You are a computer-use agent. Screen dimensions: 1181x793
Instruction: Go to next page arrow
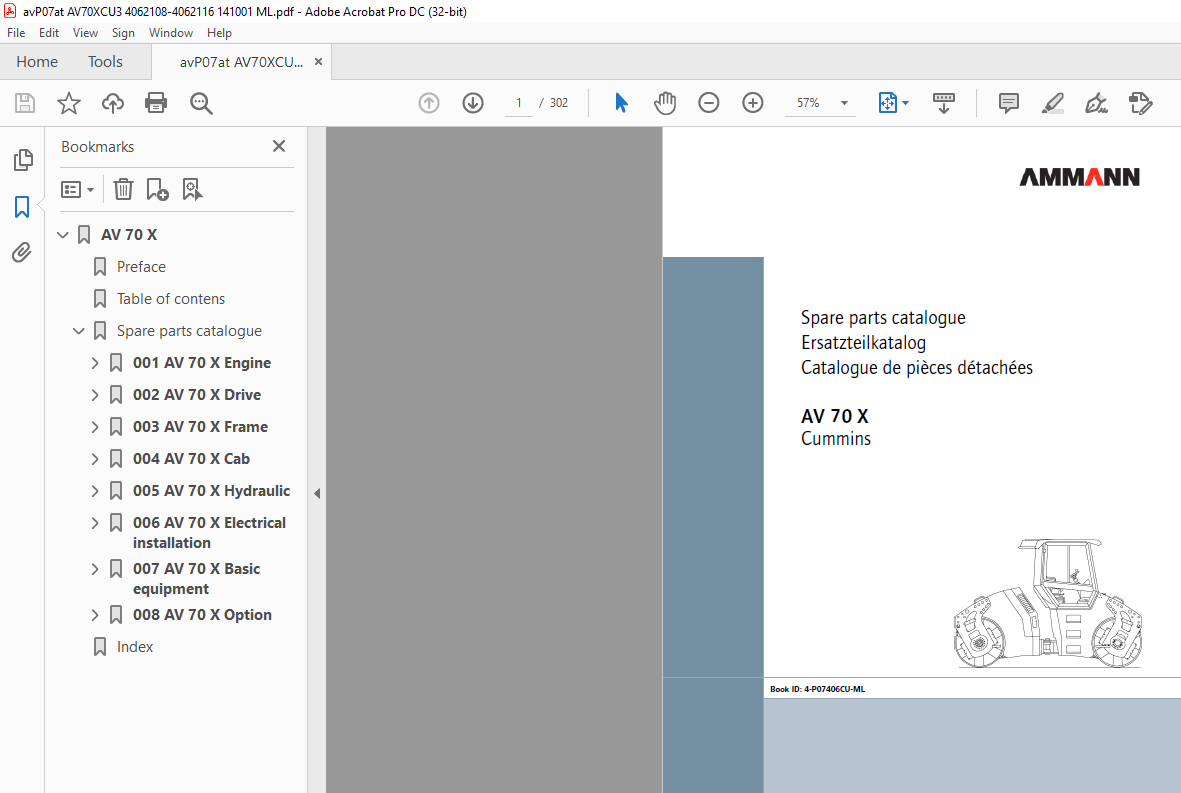pyautogui.click(x=473, y=103)
